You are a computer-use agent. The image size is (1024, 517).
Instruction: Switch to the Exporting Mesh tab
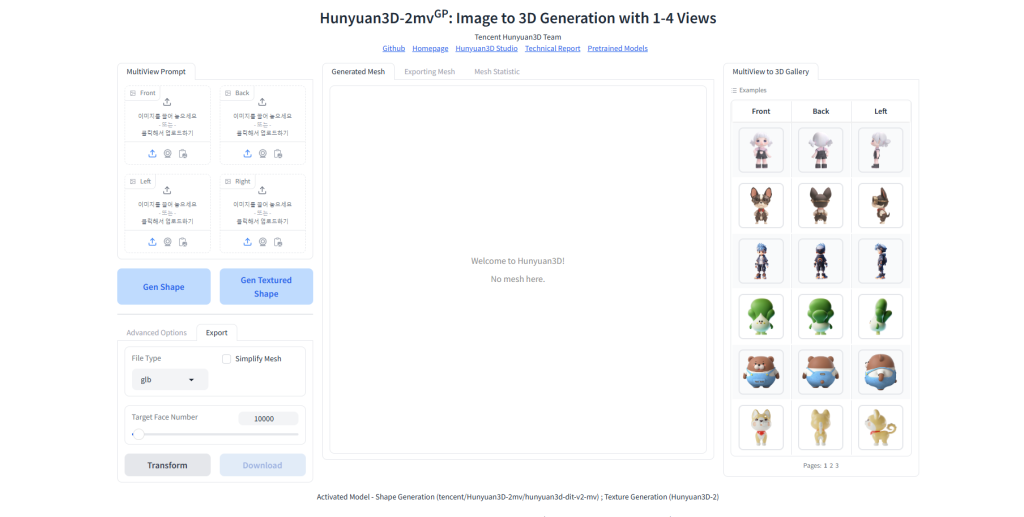429,72
